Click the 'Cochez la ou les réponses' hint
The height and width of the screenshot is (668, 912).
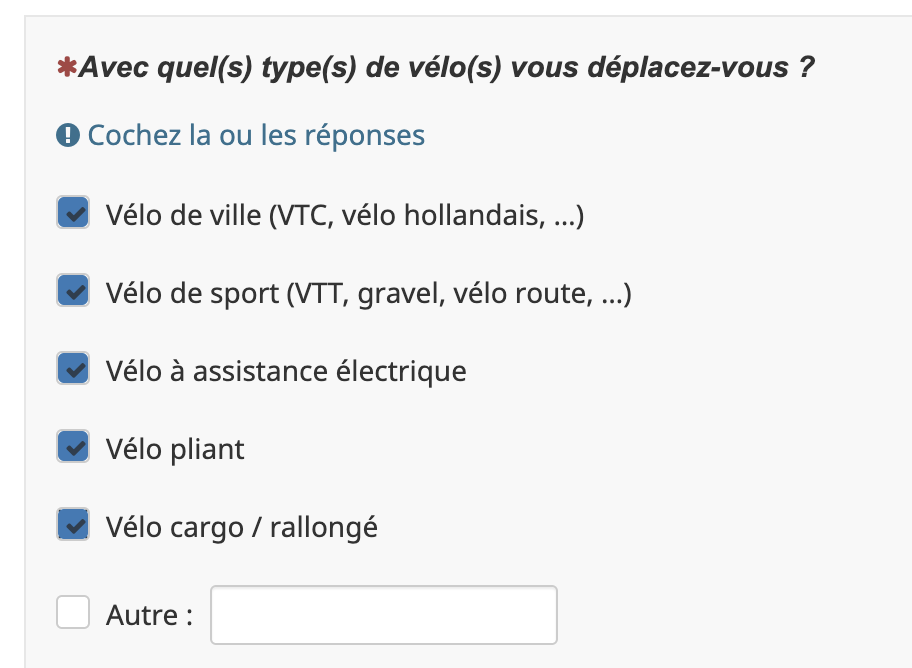tap(256, 135)
